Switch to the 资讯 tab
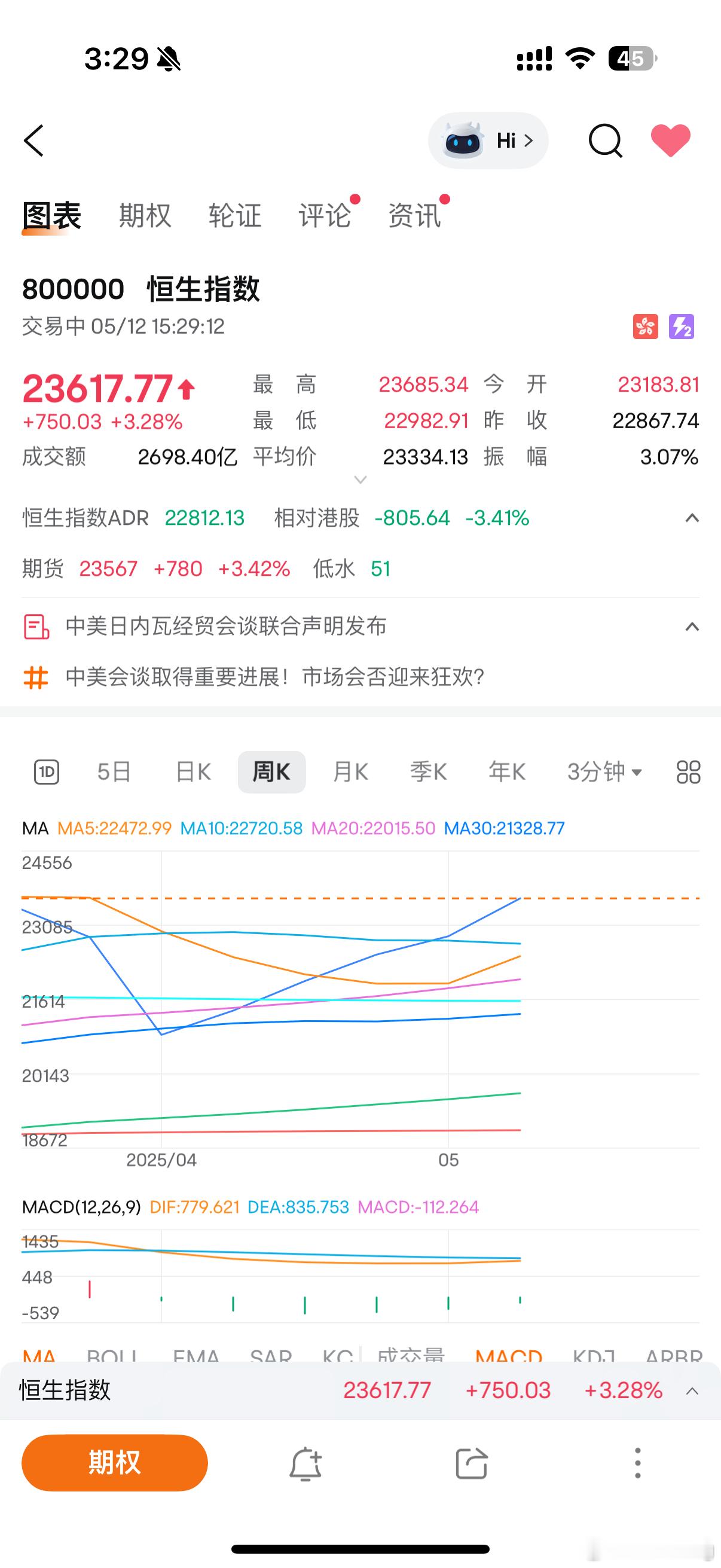 coord(415,215)
